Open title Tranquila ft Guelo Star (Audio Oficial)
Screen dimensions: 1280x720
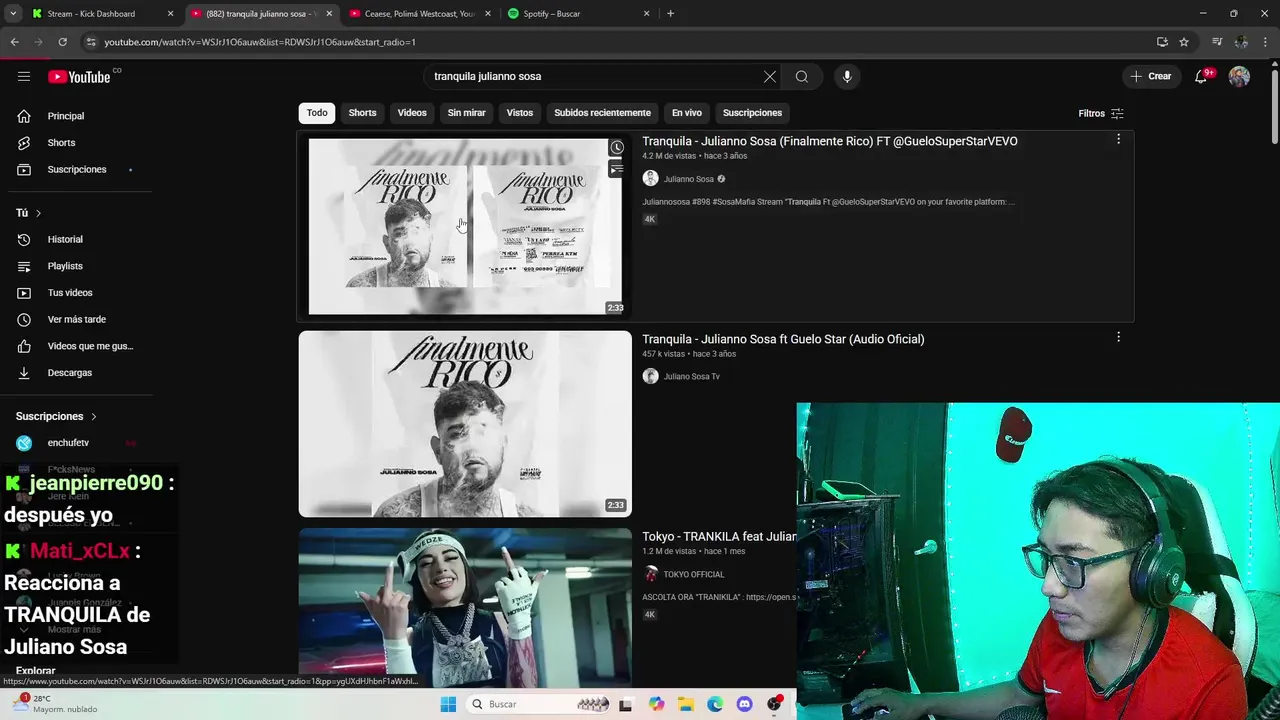(783, 339)
